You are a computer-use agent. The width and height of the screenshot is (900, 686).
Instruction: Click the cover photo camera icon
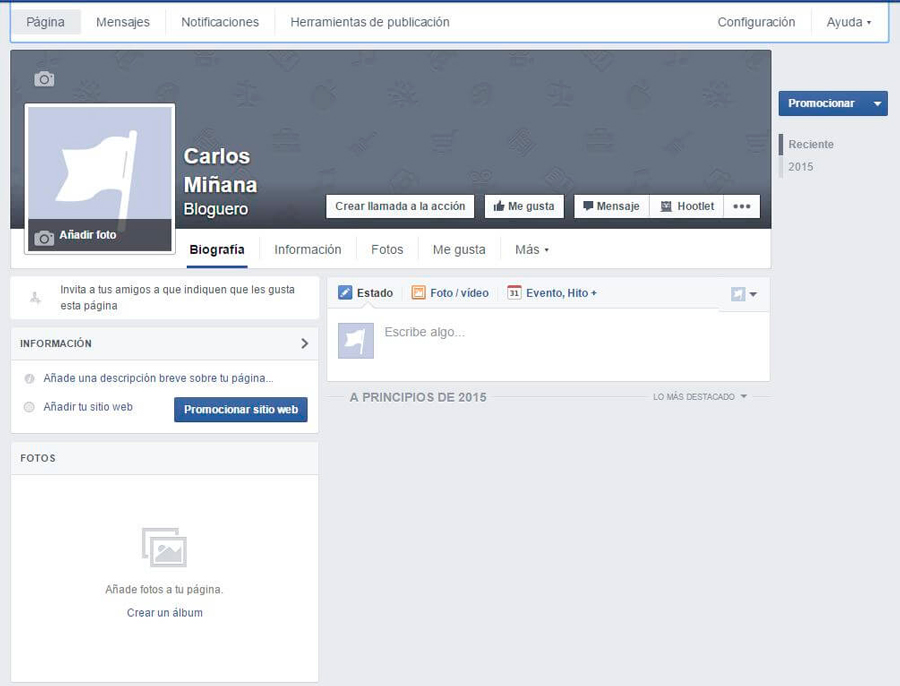click(x=44, y=79)
